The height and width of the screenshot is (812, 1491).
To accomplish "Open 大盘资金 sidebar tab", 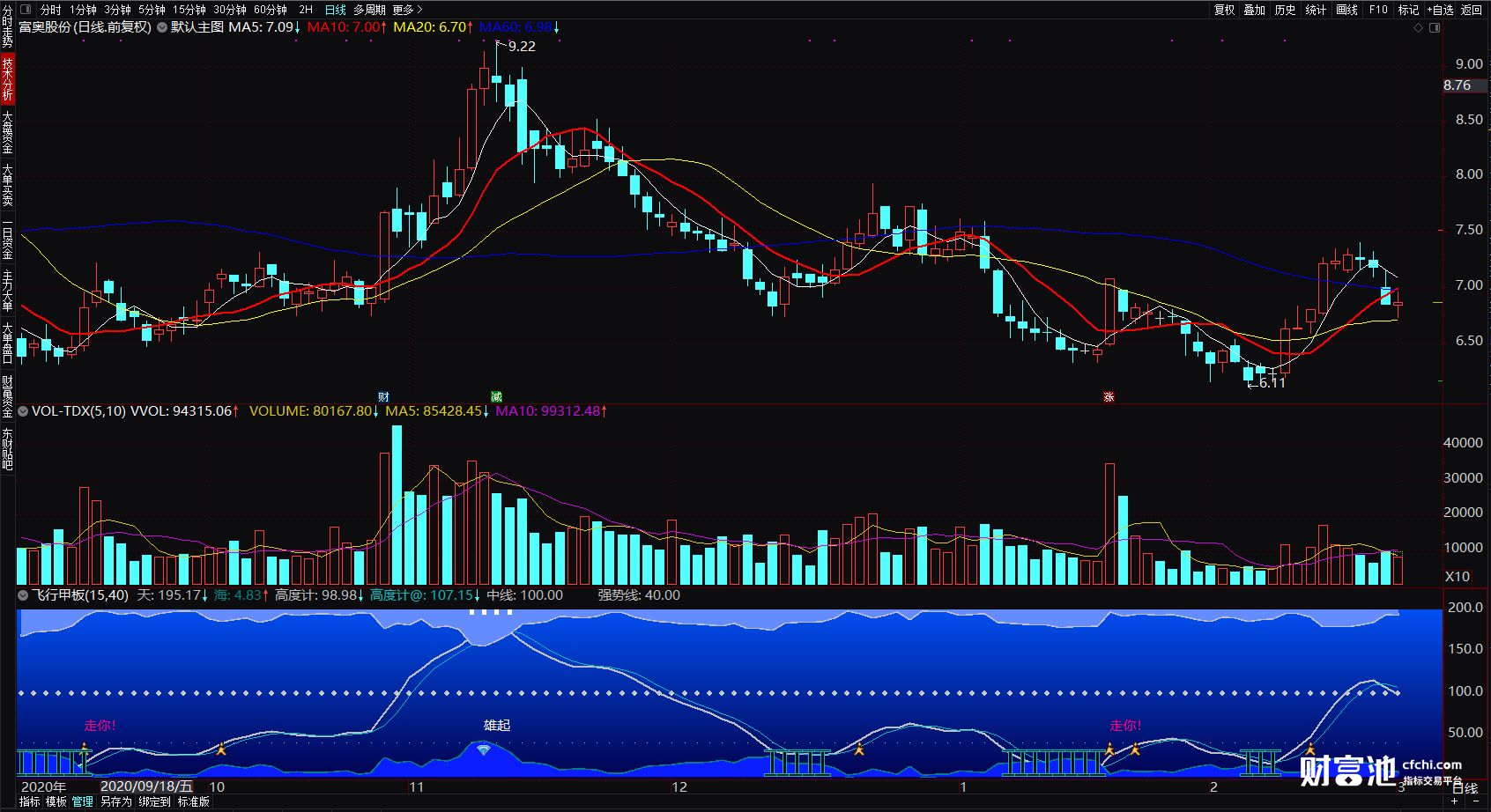I will coord(7,132).
